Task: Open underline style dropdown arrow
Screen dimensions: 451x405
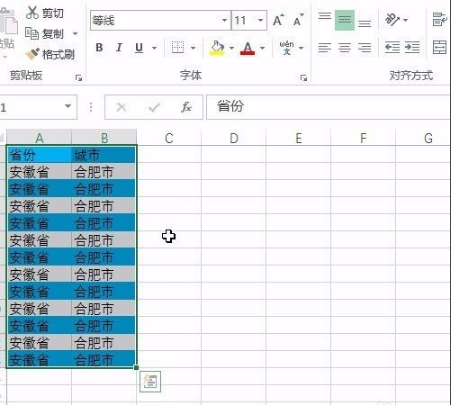Action: [x=154, y=48]
